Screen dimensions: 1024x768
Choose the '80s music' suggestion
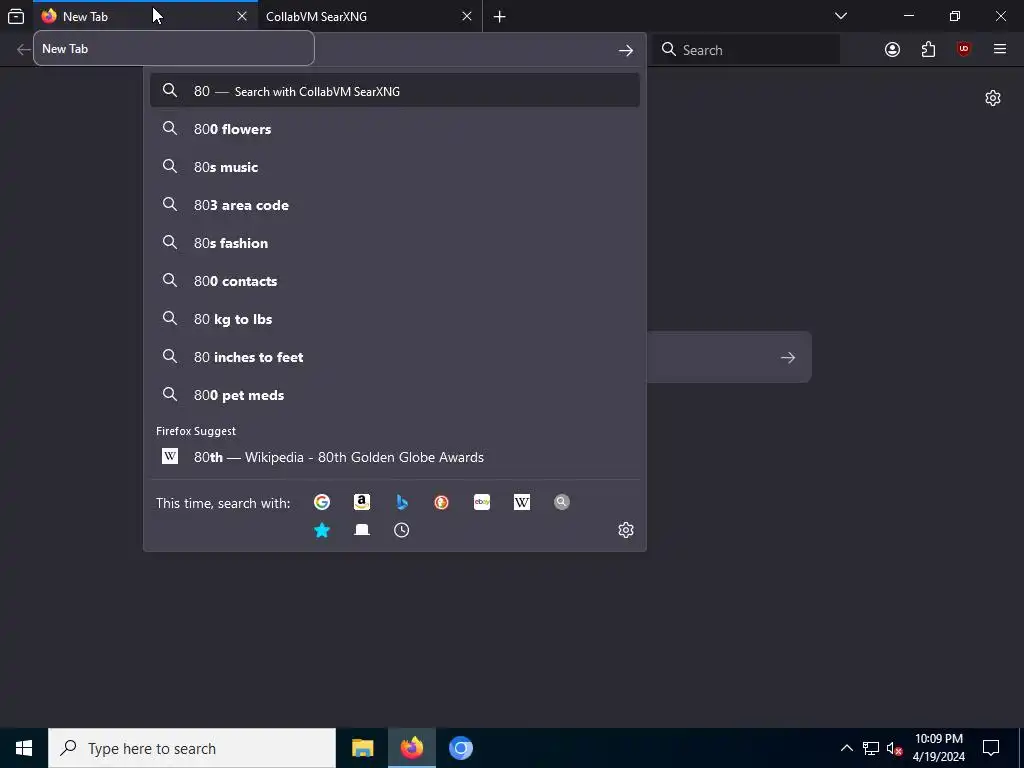click(x=394, y=167)
